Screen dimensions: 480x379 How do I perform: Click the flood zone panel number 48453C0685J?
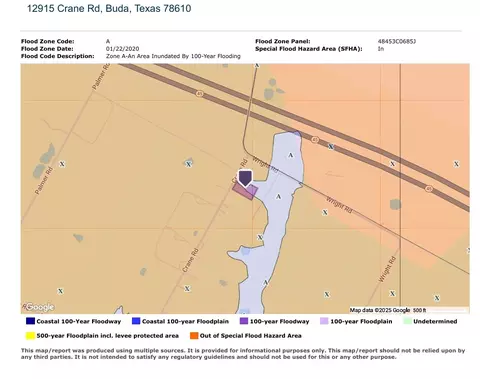[397, 41]
